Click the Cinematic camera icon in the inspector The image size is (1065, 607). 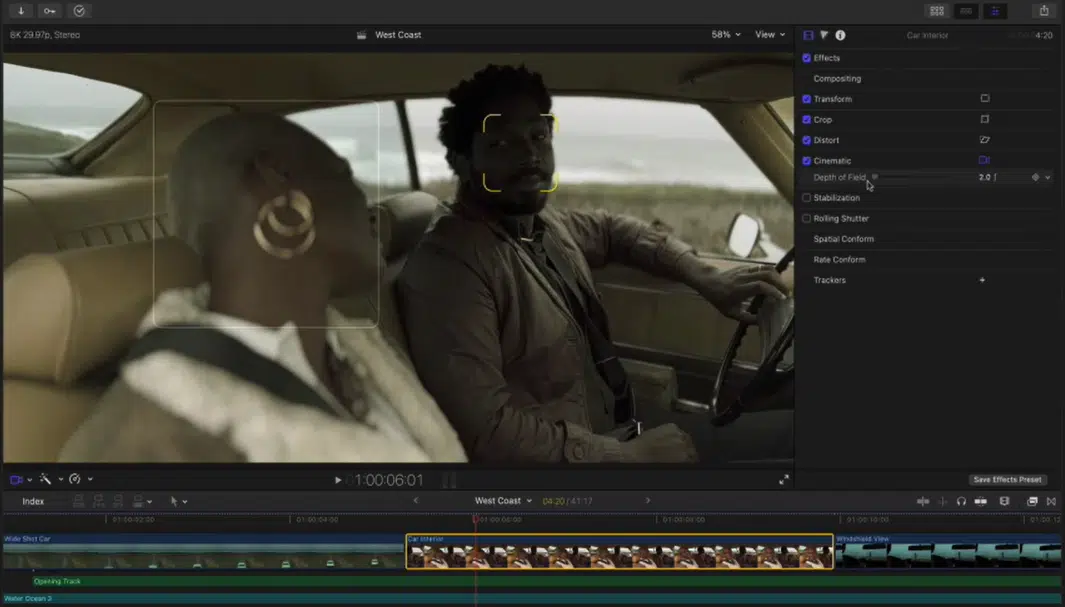click(984, 160)
